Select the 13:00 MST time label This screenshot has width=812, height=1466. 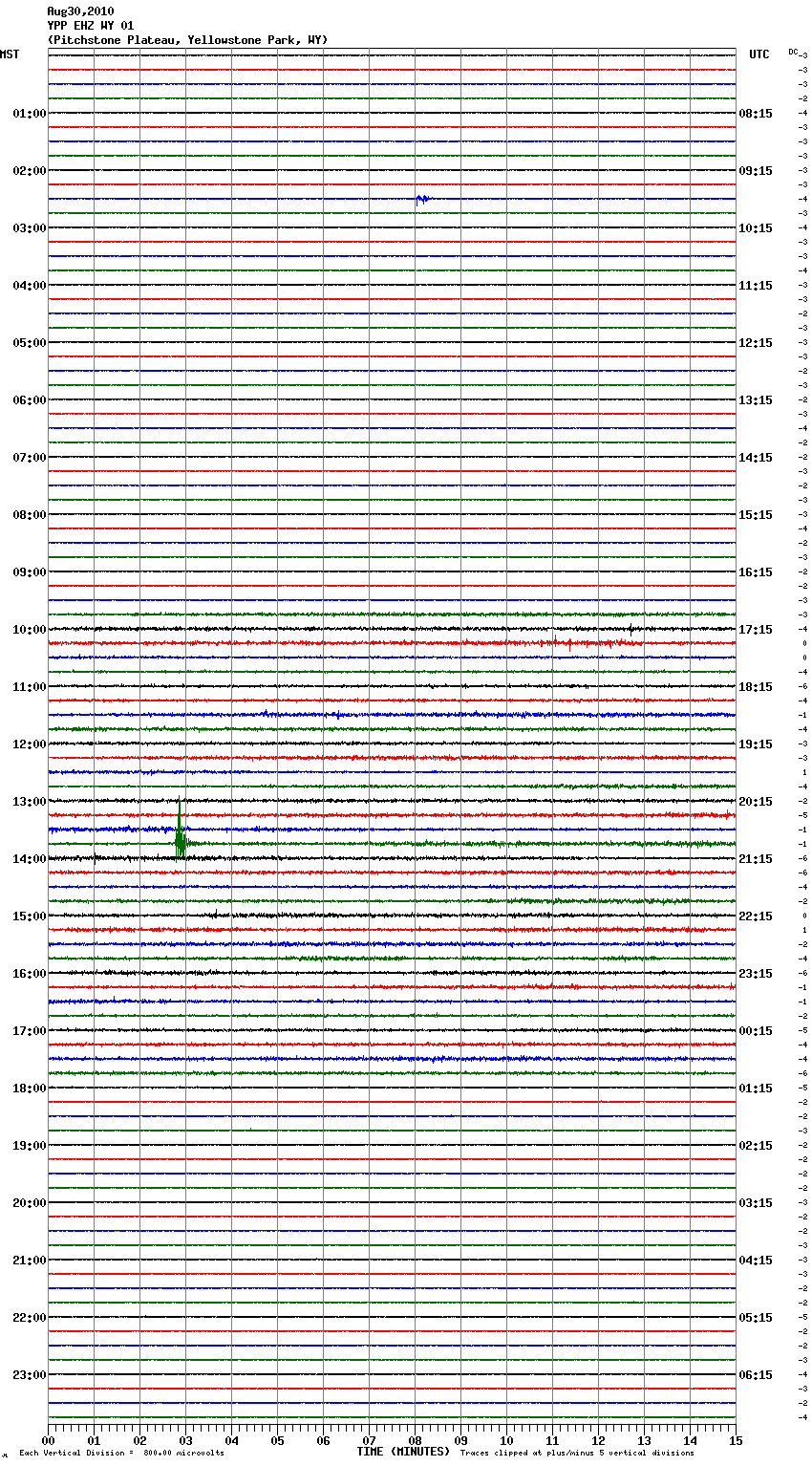point(30,802)
